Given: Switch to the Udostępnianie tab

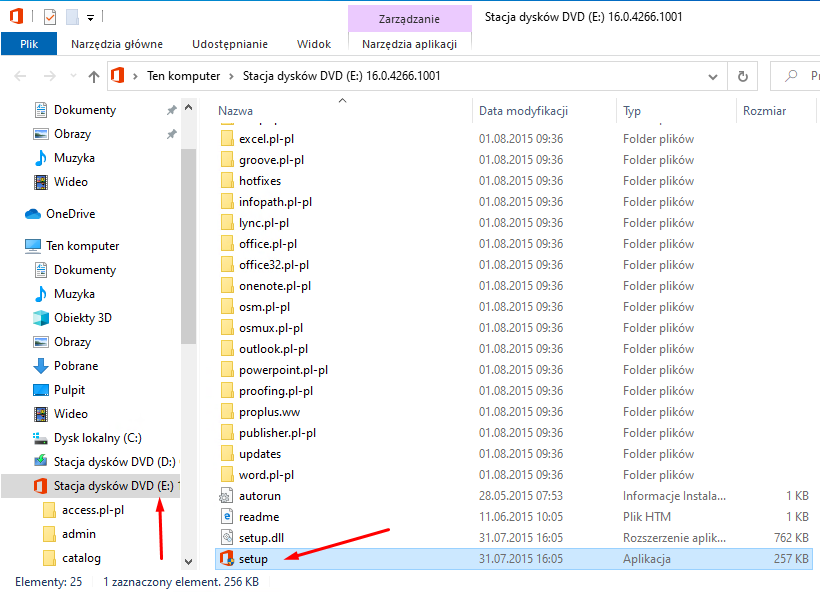Looking at the screenshot, I should (230, 44).
